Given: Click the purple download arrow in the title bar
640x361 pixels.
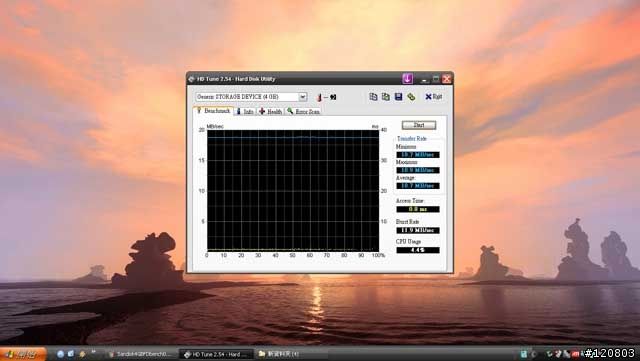Looking at the screenshot, I should 407,78.
